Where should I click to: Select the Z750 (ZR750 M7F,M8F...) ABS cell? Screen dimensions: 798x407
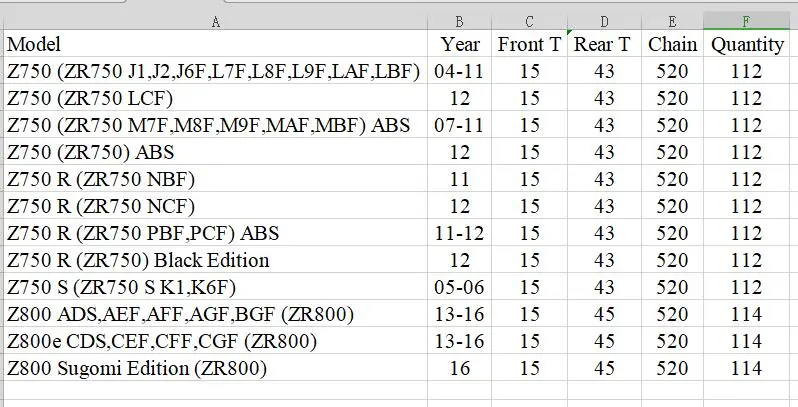click(x=216, y=125)
